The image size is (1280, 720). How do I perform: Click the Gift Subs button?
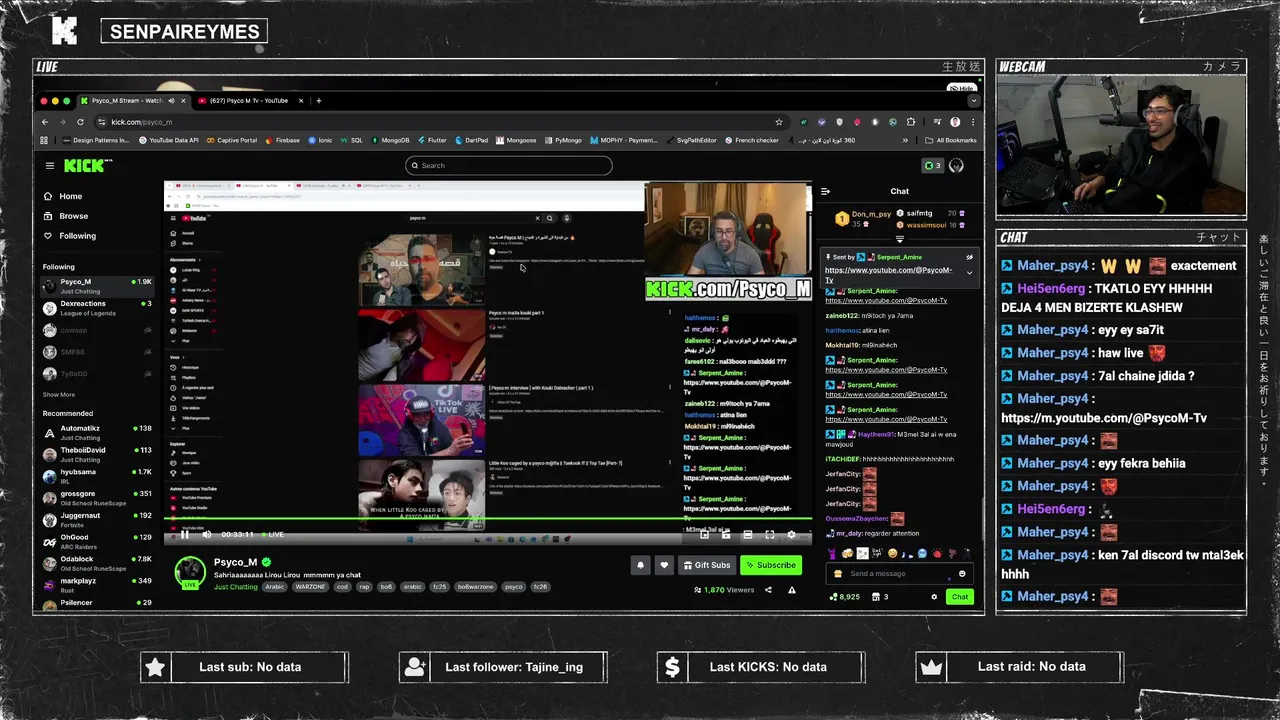706,565
